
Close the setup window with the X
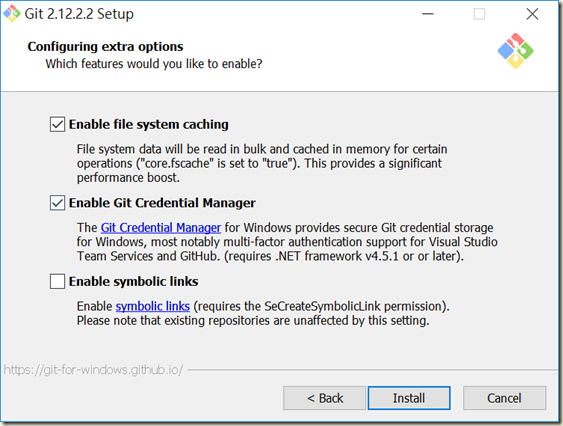(532, 14)
